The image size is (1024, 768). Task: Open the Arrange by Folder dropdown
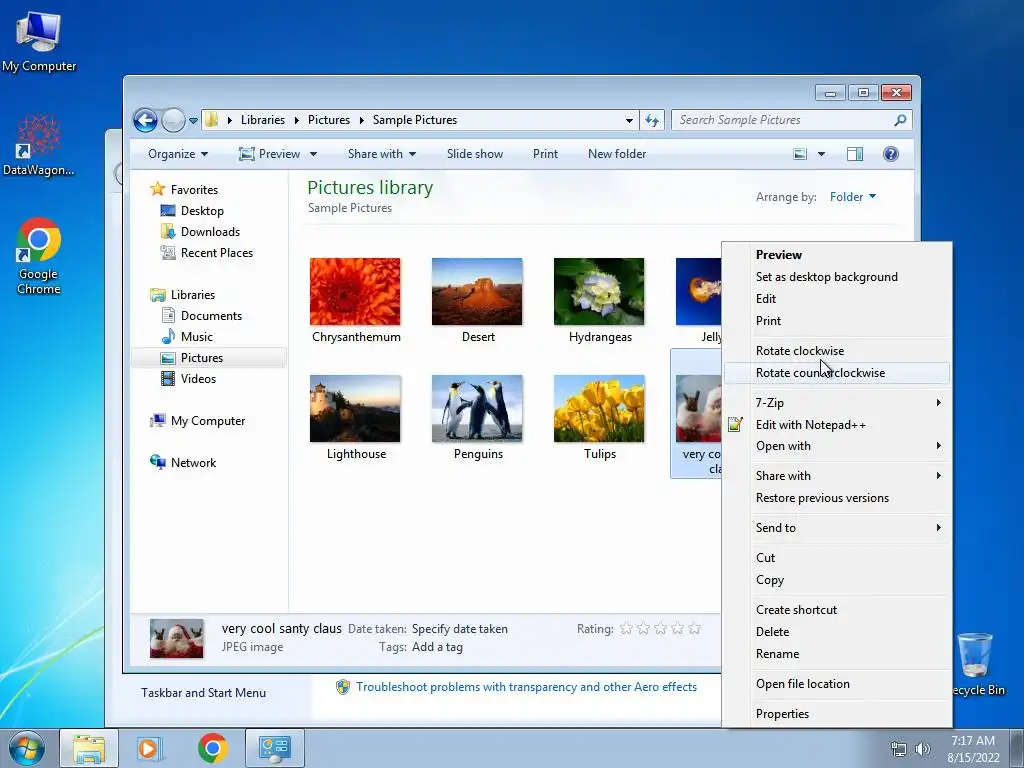(853, 197)
